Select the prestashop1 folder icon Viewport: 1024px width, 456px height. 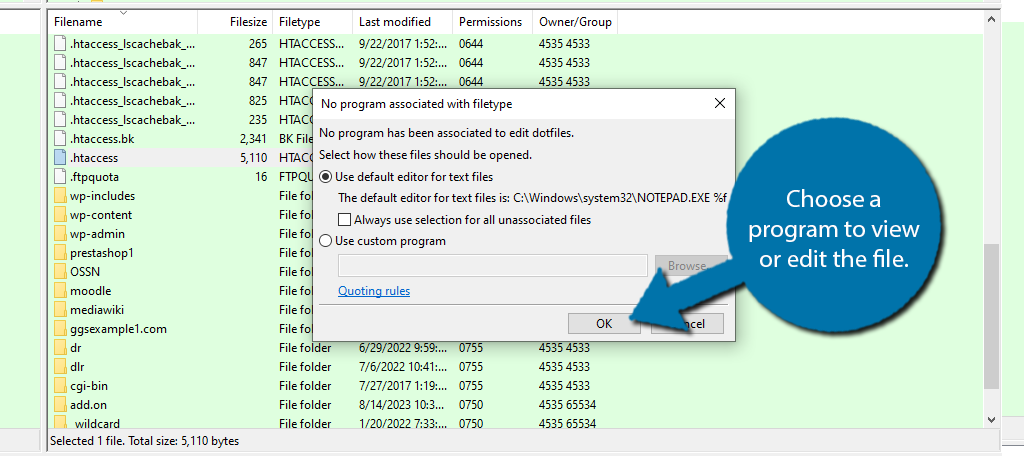click(59, 253)
